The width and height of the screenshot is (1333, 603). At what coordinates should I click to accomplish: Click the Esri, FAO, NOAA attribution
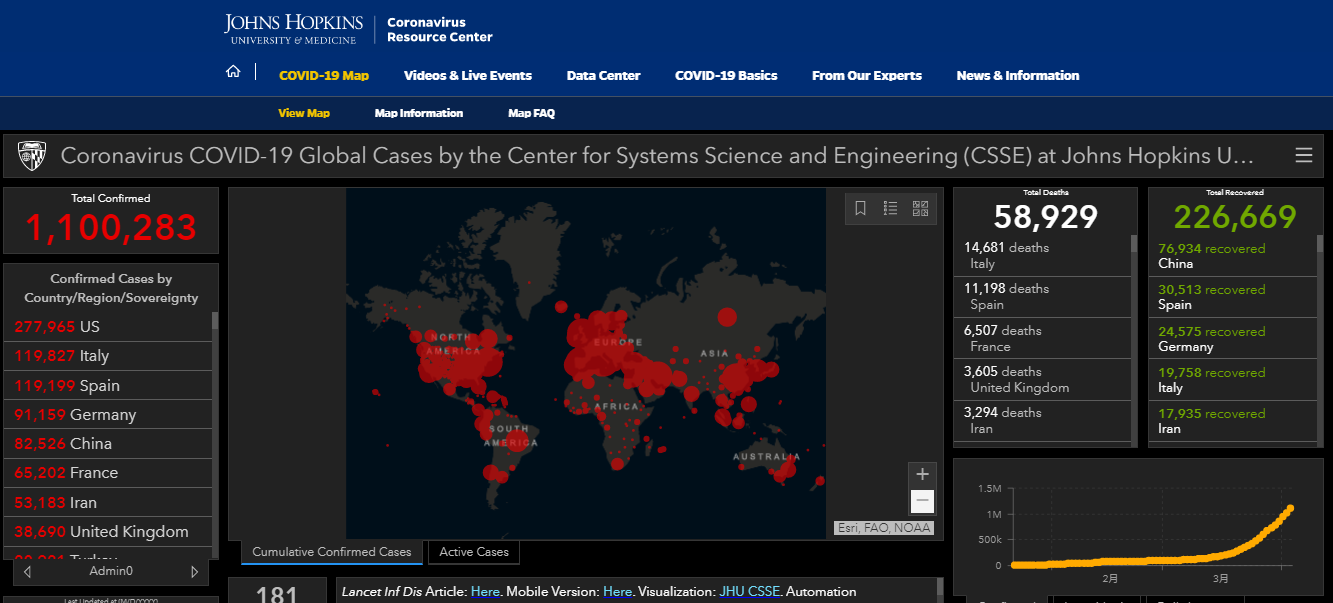(x=883, y=528)
